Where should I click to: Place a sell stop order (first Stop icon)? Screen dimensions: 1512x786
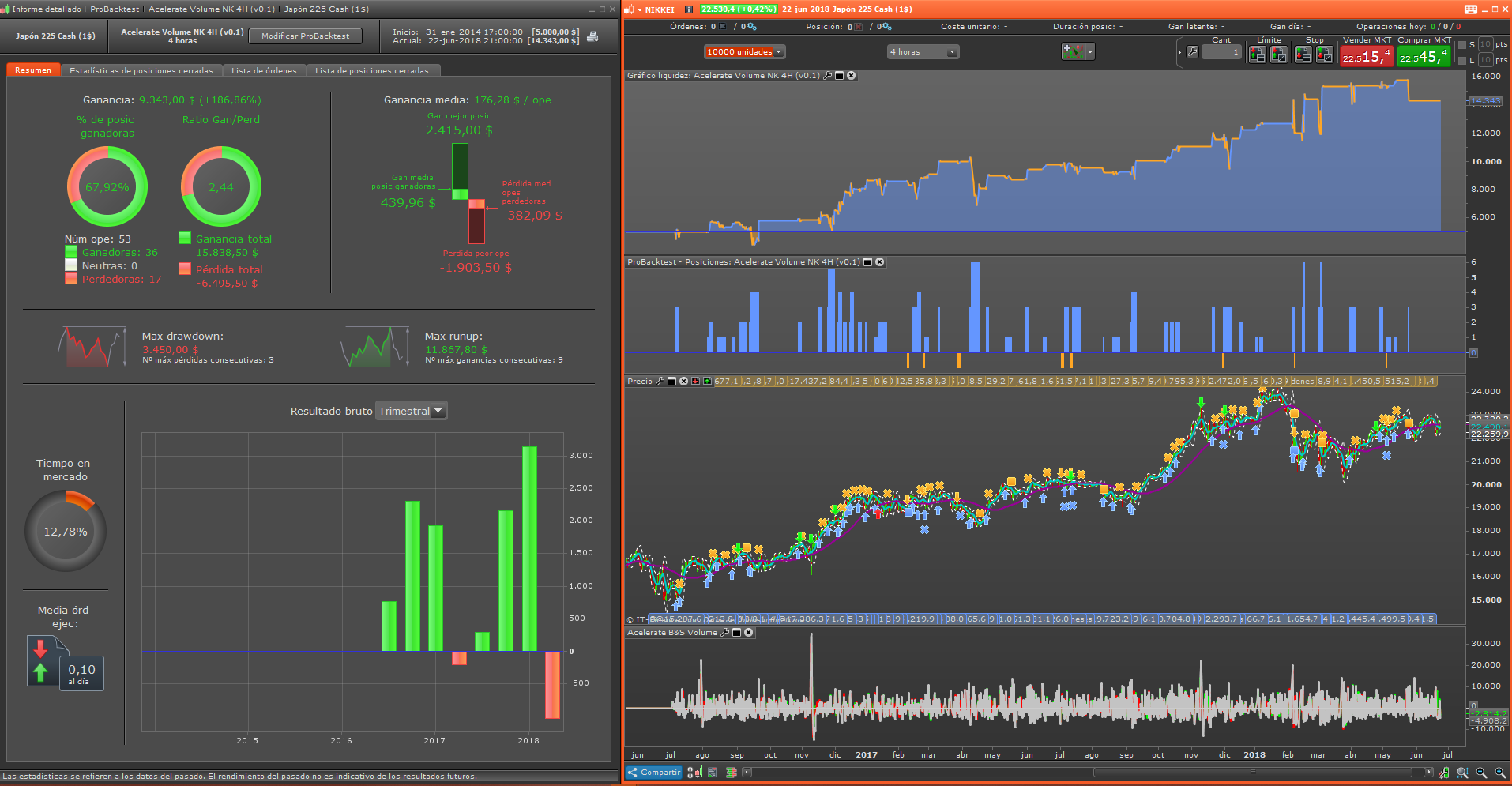[1303, 55]
